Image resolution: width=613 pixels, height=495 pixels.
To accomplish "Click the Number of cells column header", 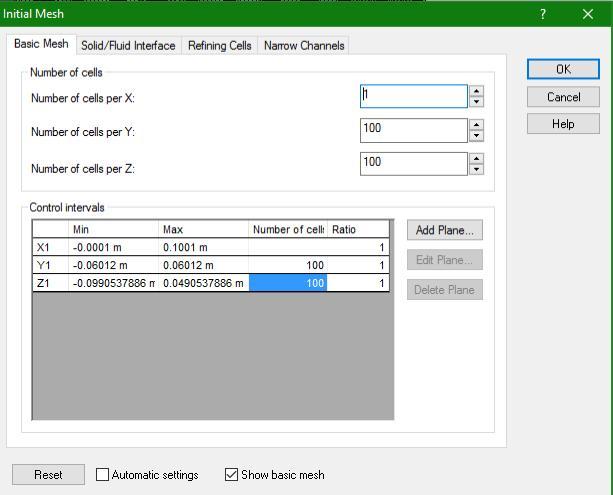I will pos(288,229).
